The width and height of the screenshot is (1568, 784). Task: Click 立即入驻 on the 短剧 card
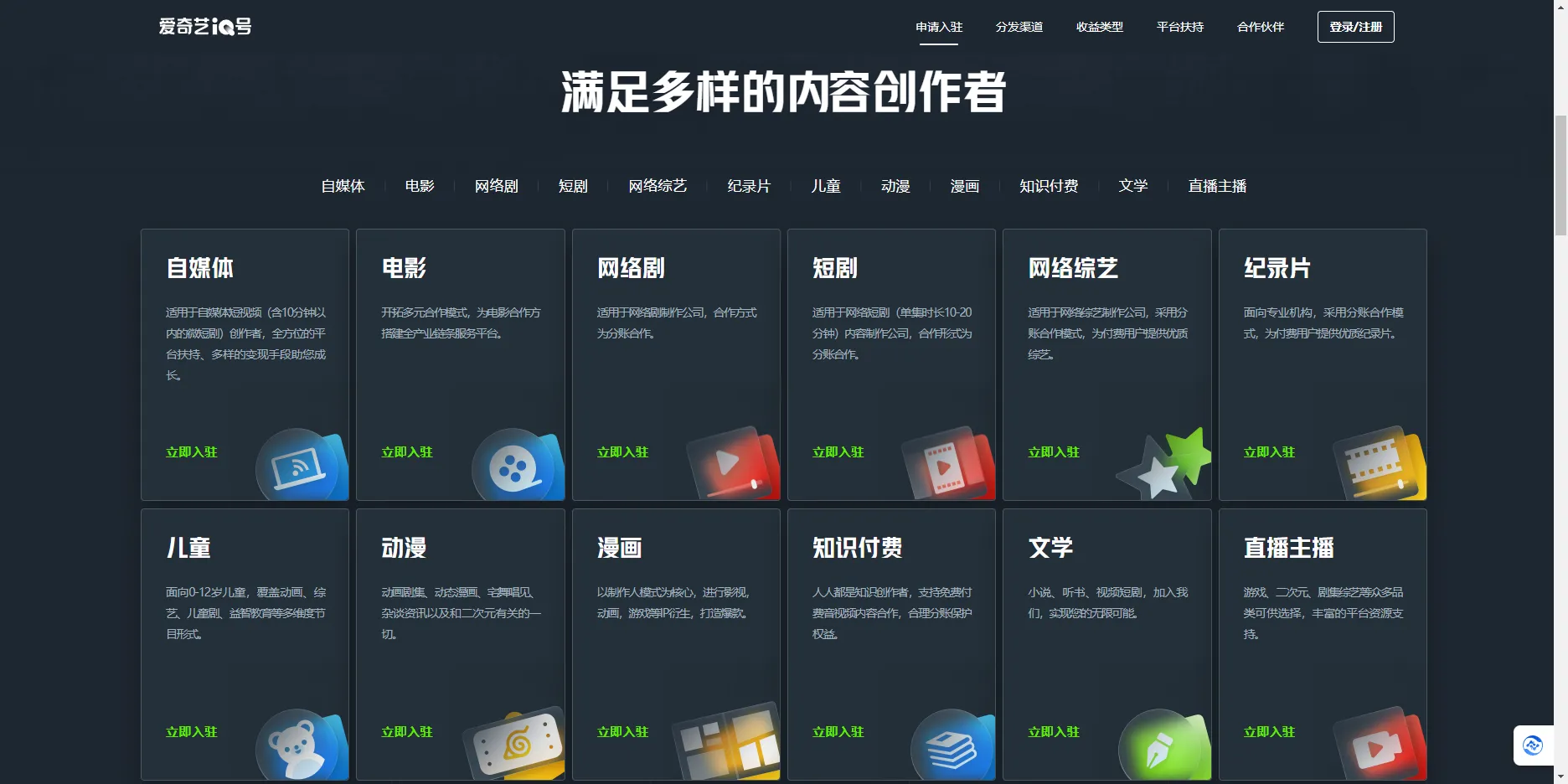pyautogui.click(x=838, y=452)
